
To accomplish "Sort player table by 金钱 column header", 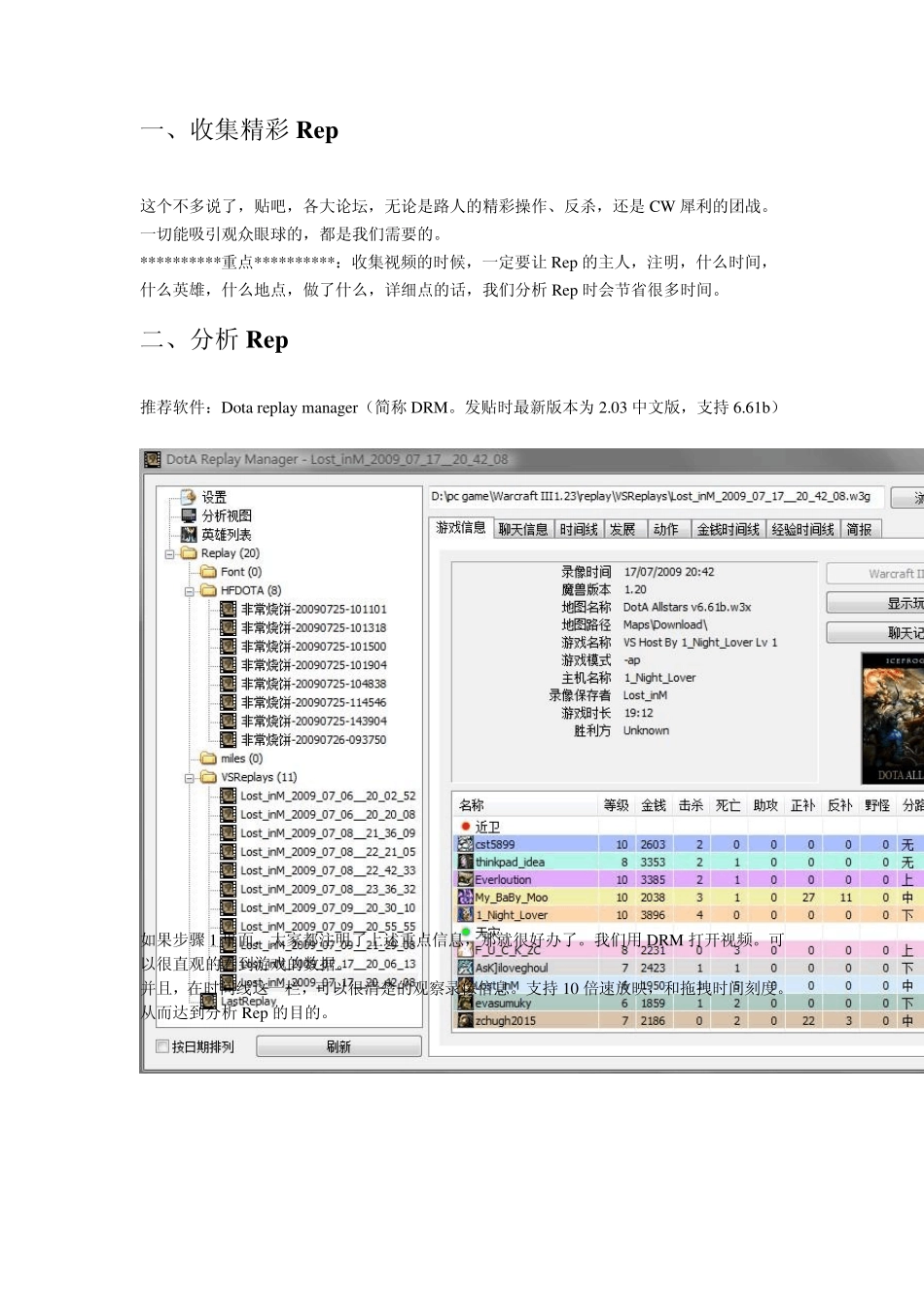I will point(654,805).
